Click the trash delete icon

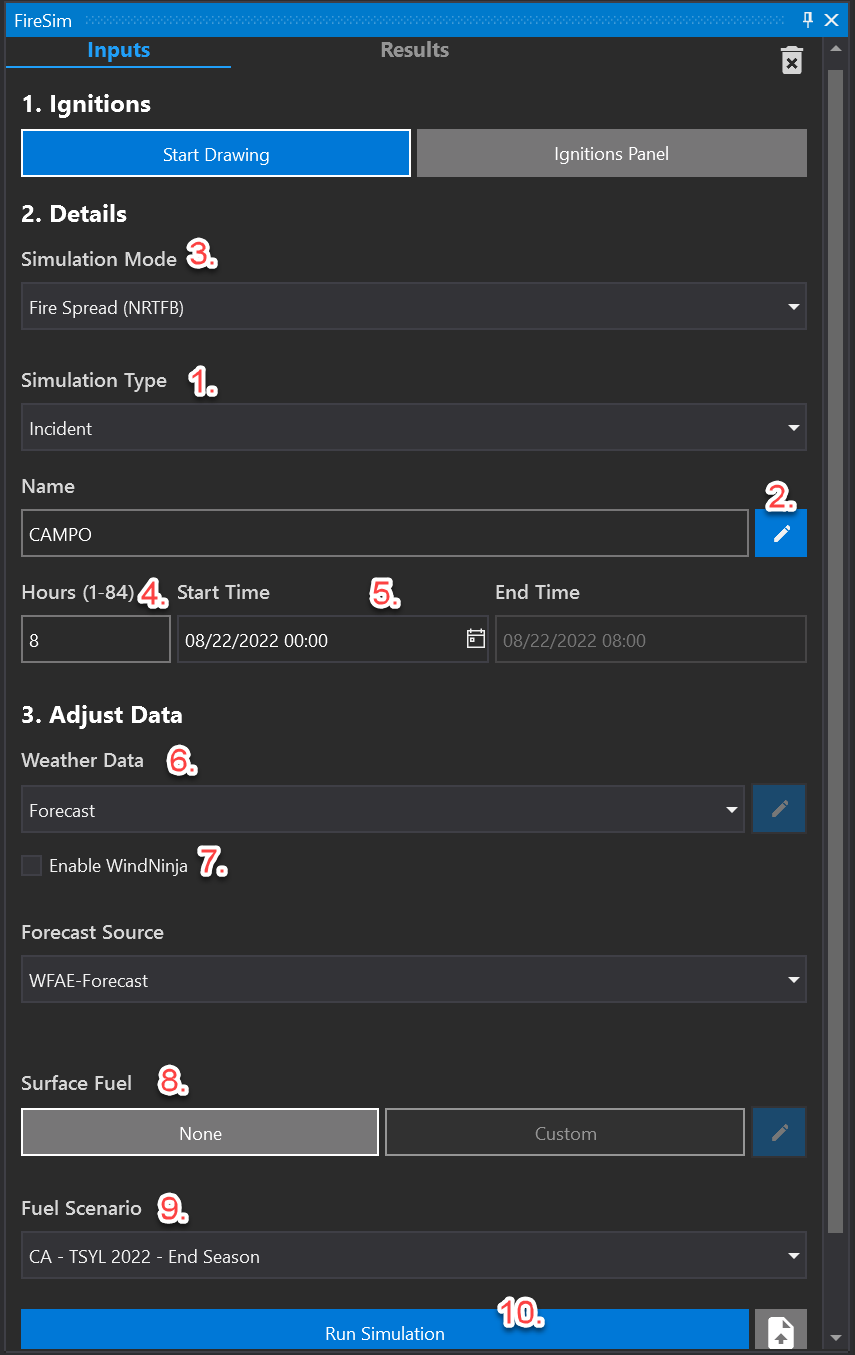click(791, 60)
